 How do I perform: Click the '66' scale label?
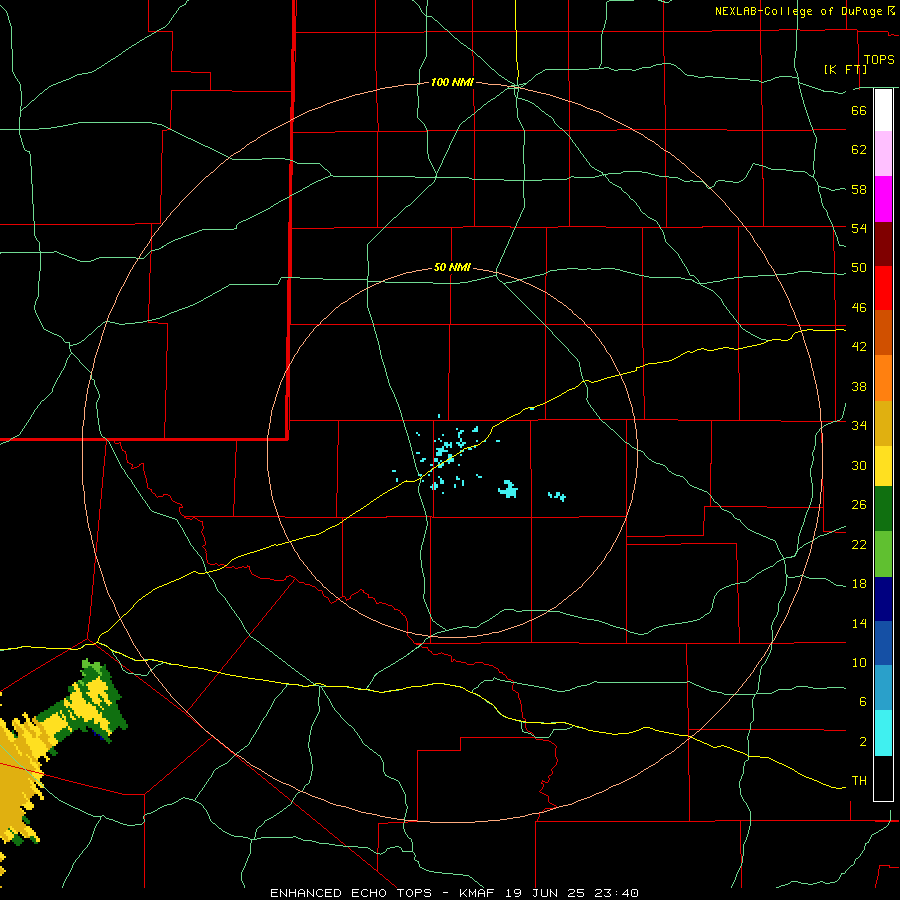(859, 110)
